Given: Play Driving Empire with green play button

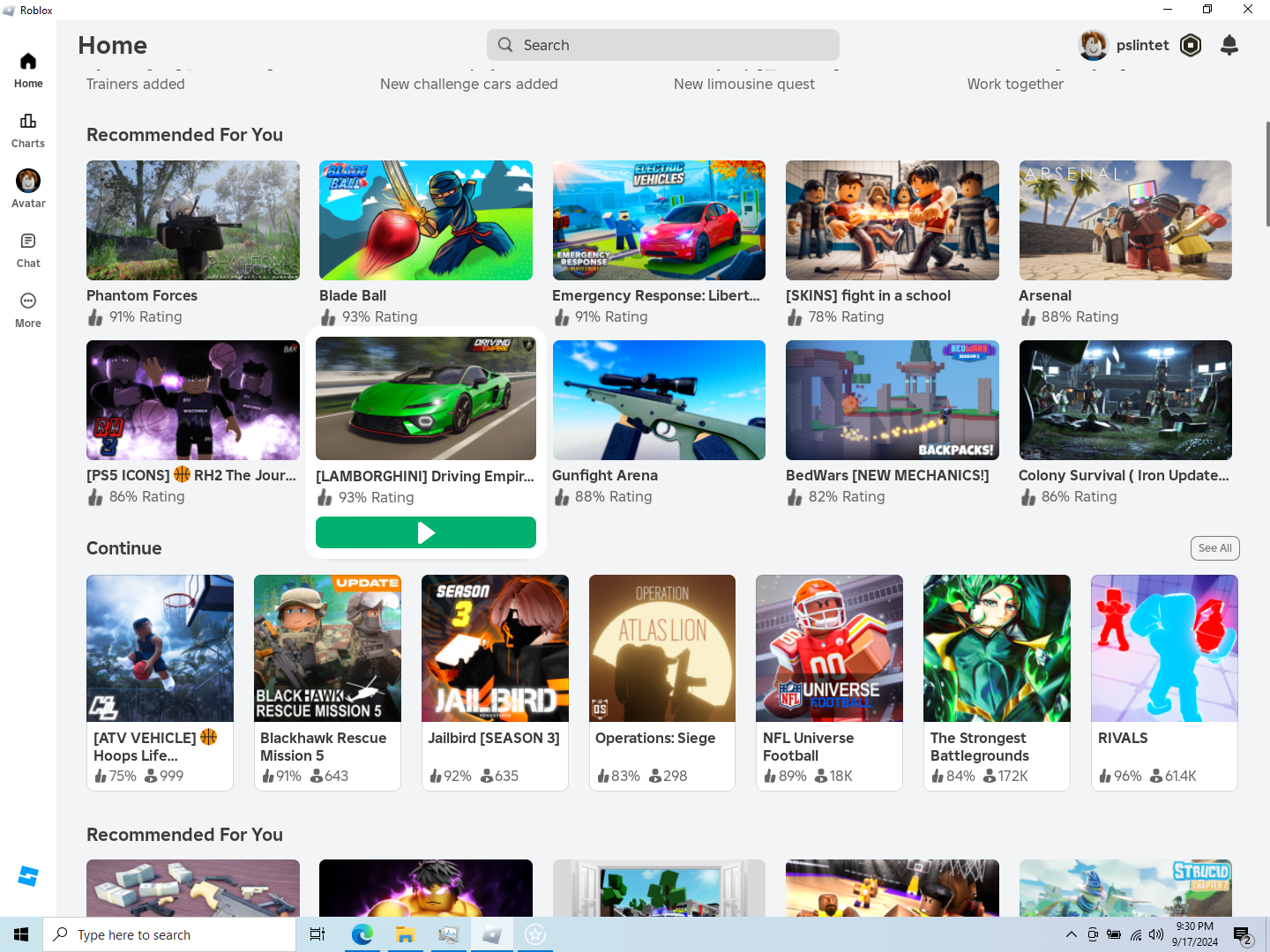Looking at the screenshot, I should coord(426,532).
